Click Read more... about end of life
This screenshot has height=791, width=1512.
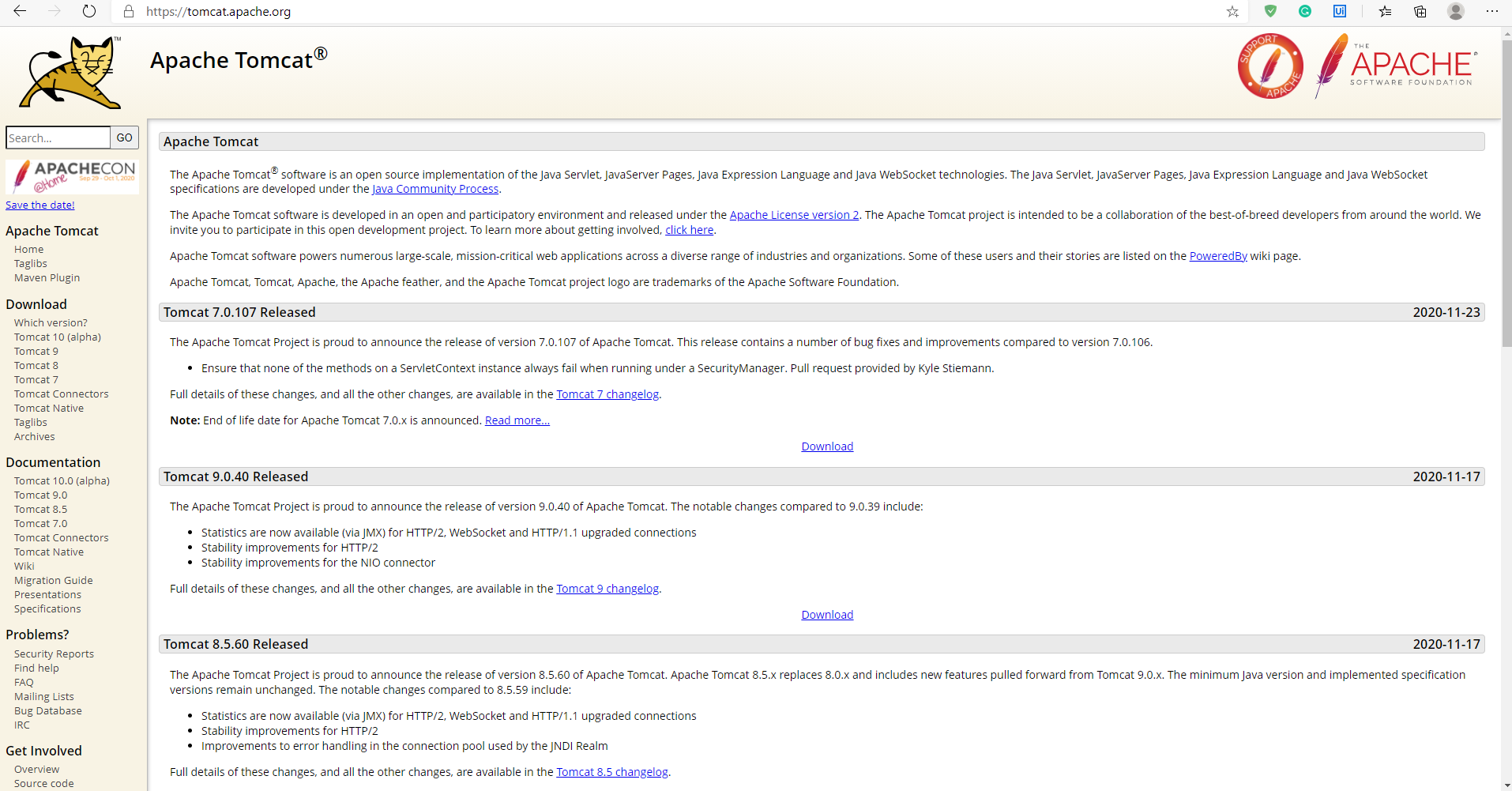pyautogui.click(x=517, y=420)
